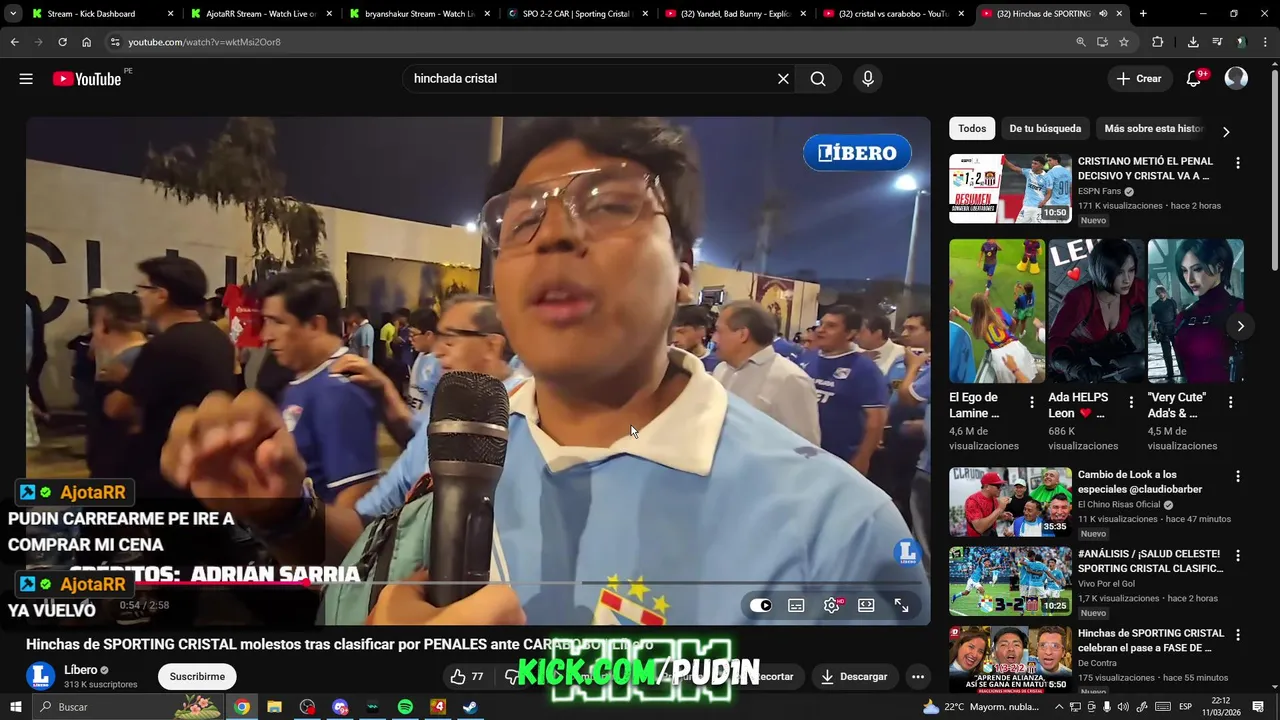Like the video with thumbs up
The height and width of the screenshot is (720, 1280).
pos(466,677)
